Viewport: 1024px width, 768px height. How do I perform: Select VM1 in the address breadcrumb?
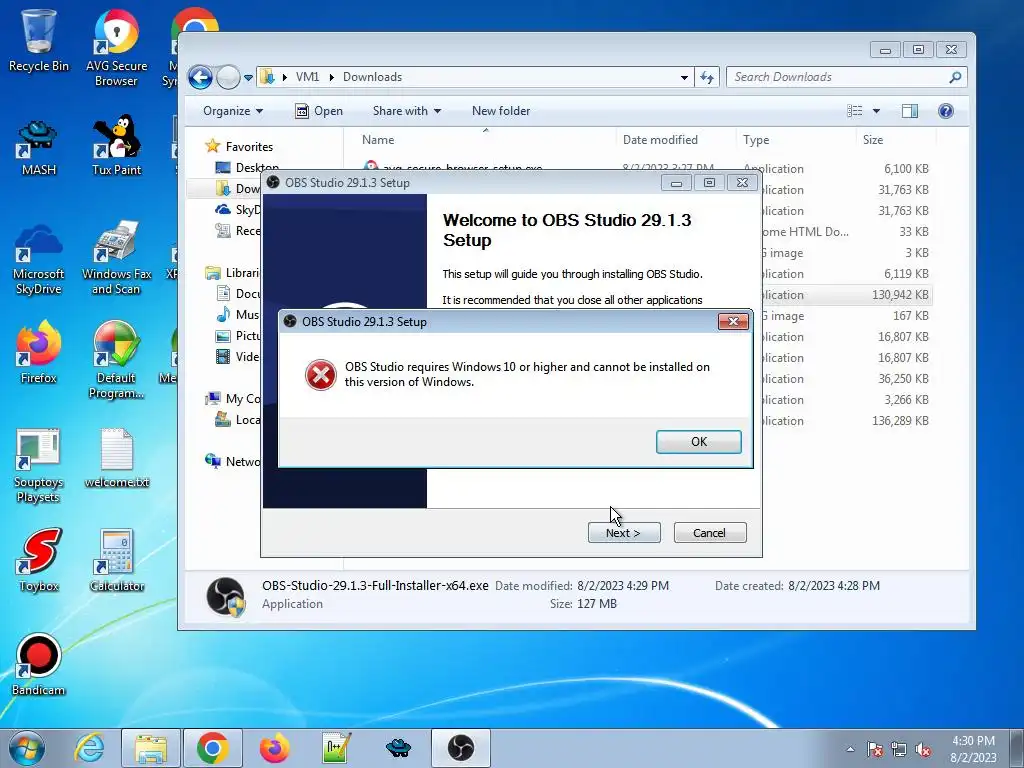point(307,77)
